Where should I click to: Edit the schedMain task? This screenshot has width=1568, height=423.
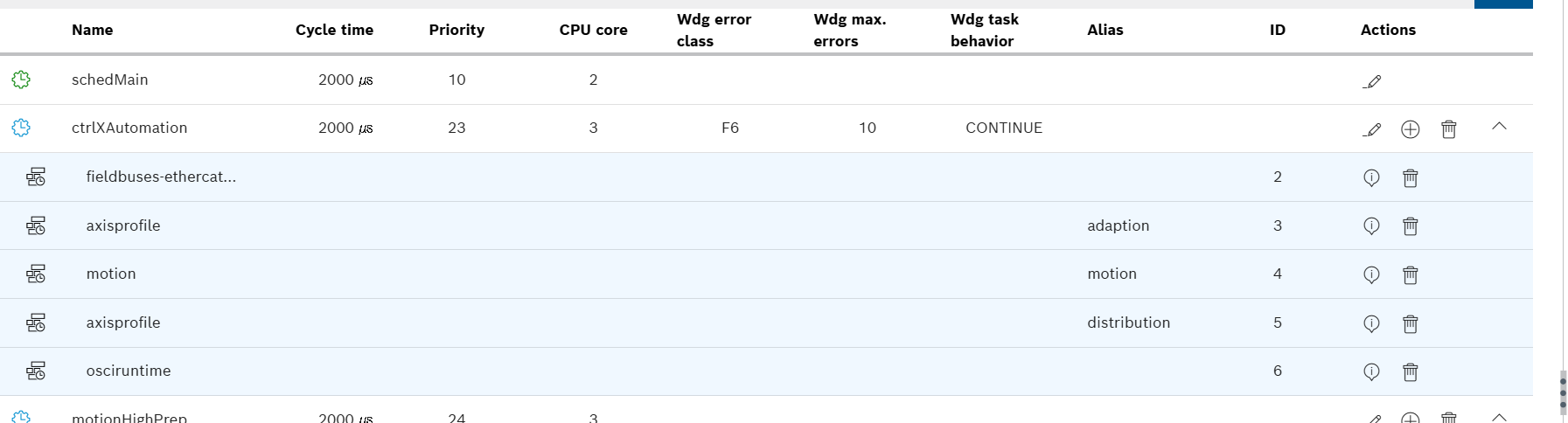[x=1371, y=81]
